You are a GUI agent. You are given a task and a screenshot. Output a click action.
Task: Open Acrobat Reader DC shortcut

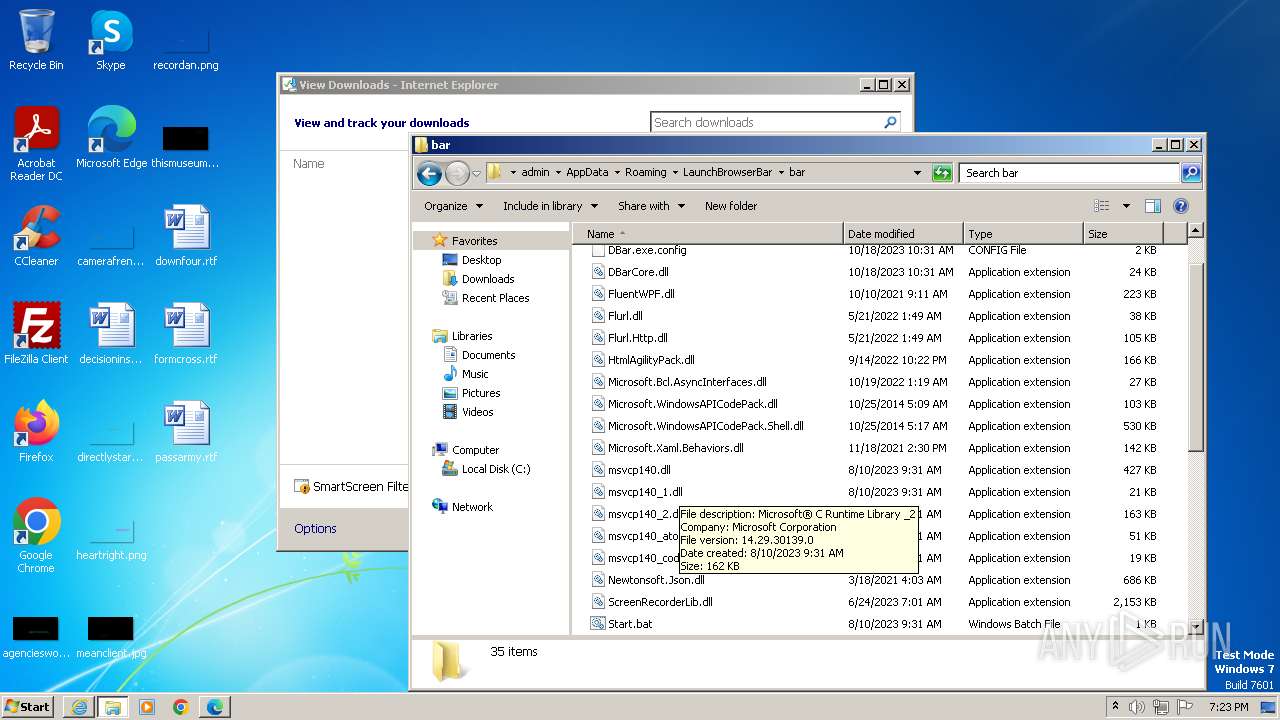click(x=36, y=143)
